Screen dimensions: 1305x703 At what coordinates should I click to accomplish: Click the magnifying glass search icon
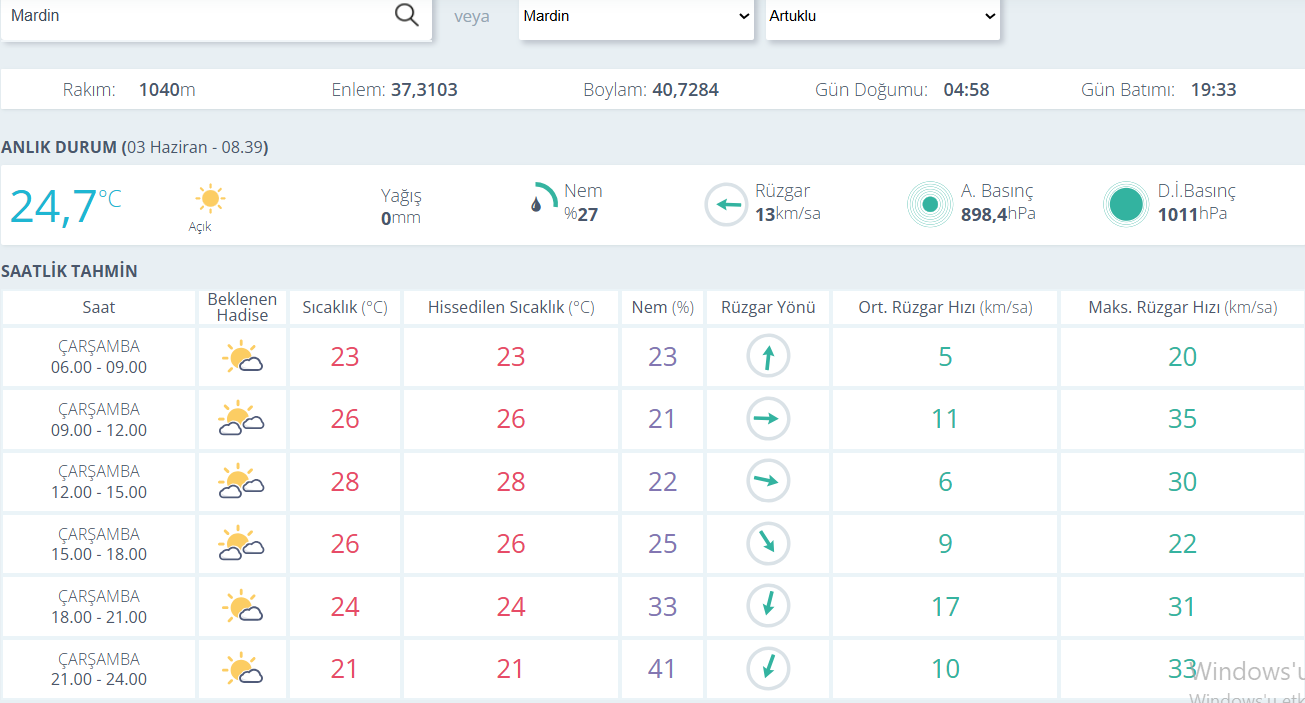coord(406,15)
